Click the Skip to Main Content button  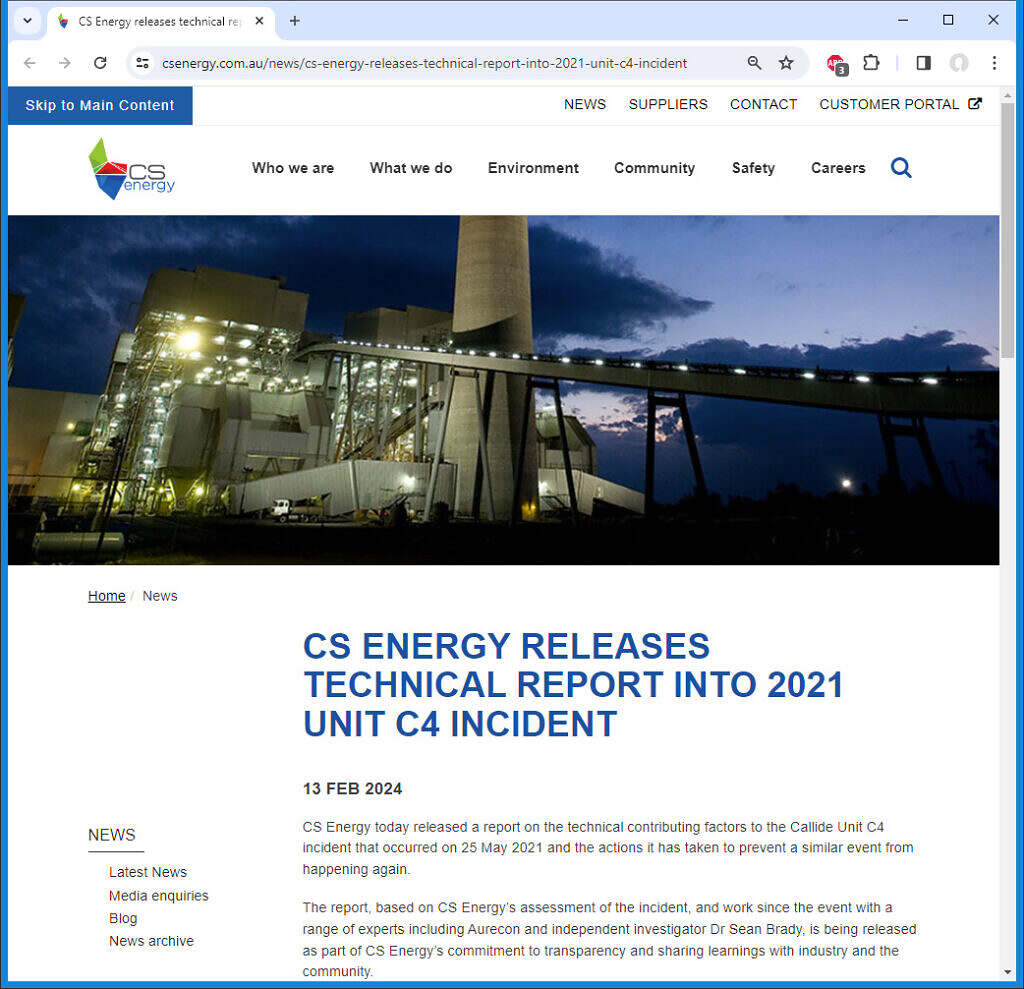[x=99, y=104]
